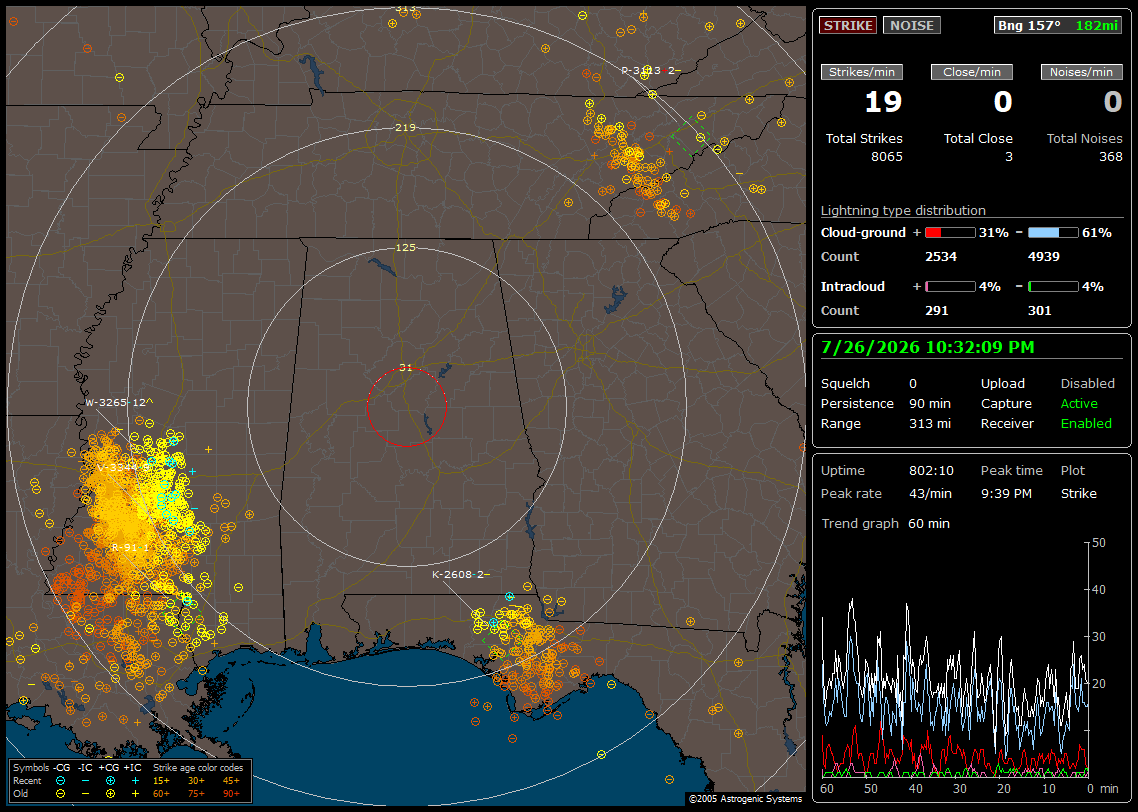Click the positive cloud-ground red bar
Viewport: 1138px width, 812px height.
click(950, 232)
